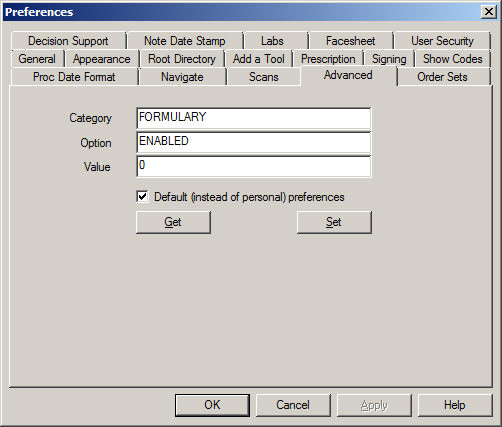Uncheck Default instead of personal preferences
The height and width of the screenshot is (427, 502).
coord(142,196)
